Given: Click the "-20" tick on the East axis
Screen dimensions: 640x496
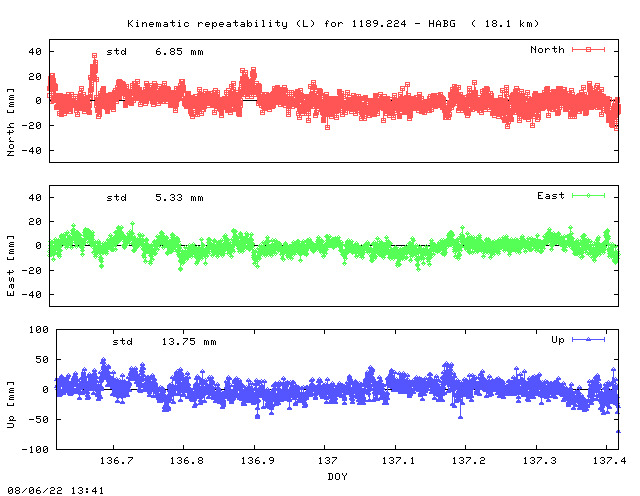Looking at the screenshot, I should [31, 270].
